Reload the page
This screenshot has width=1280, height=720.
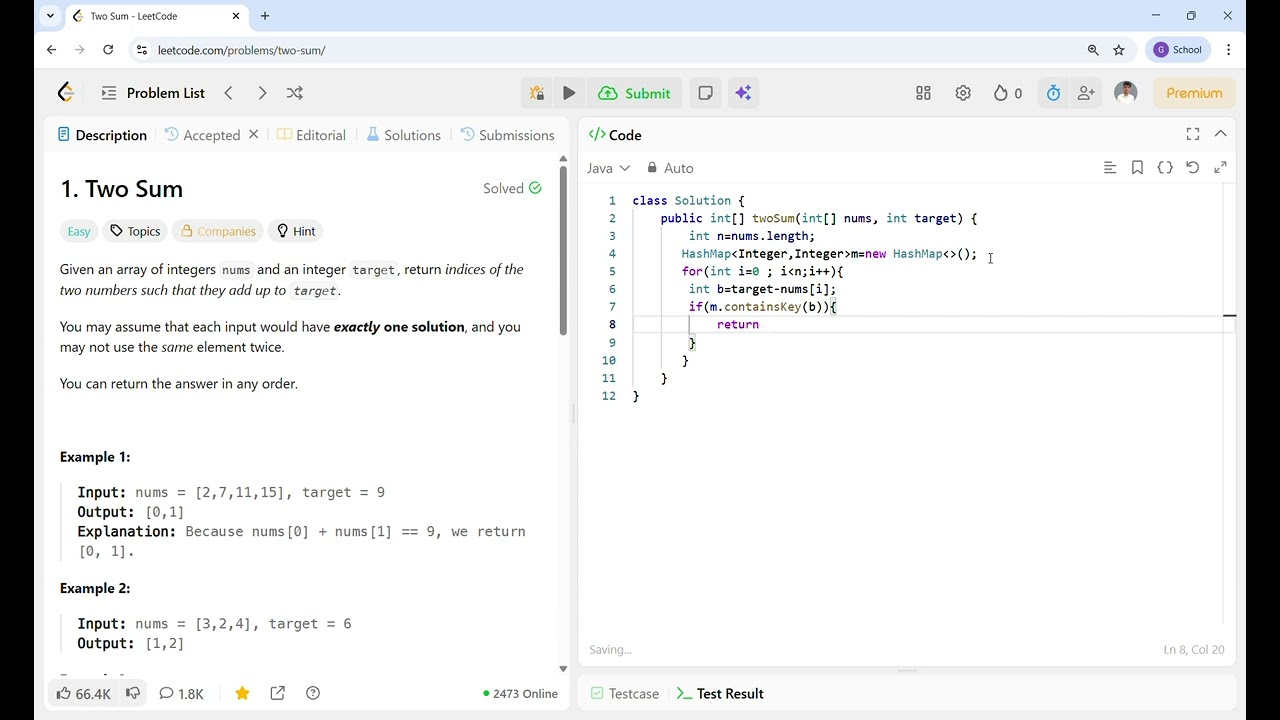(108, 50)
